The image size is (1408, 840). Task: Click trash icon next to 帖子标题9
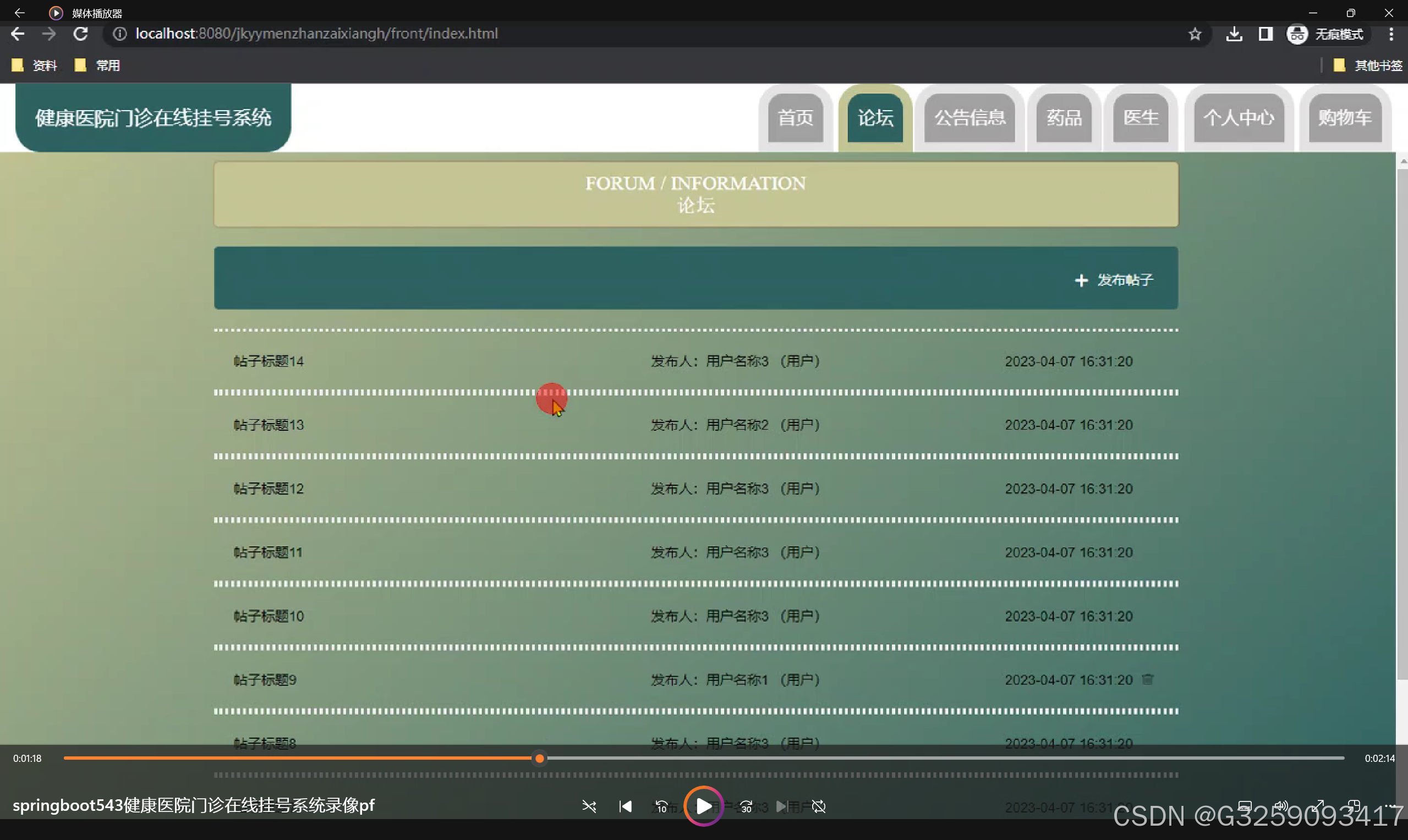pos(1148,679)
